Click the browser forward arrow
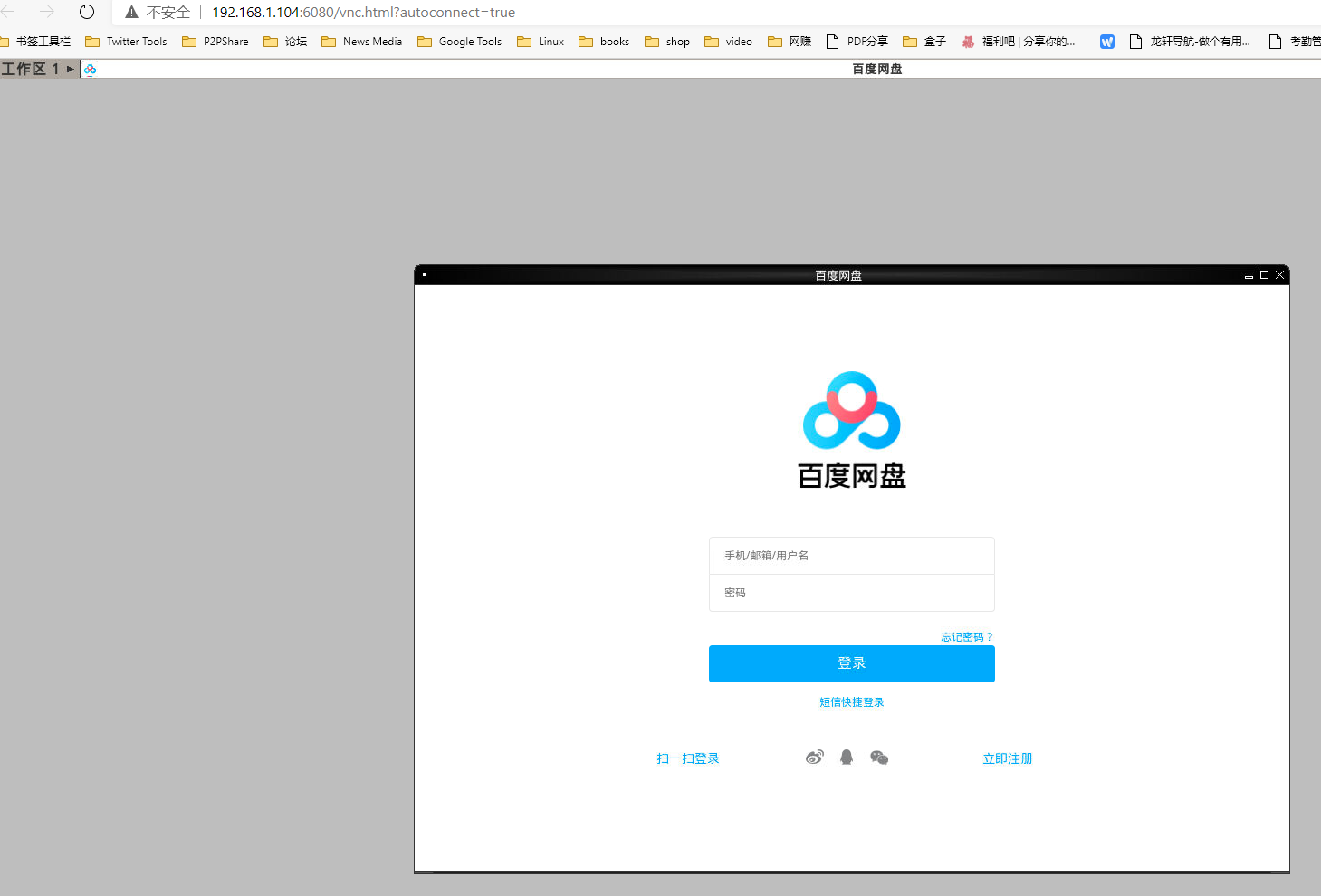Screen dimensions: 1321x896 [x=47, y=12]
